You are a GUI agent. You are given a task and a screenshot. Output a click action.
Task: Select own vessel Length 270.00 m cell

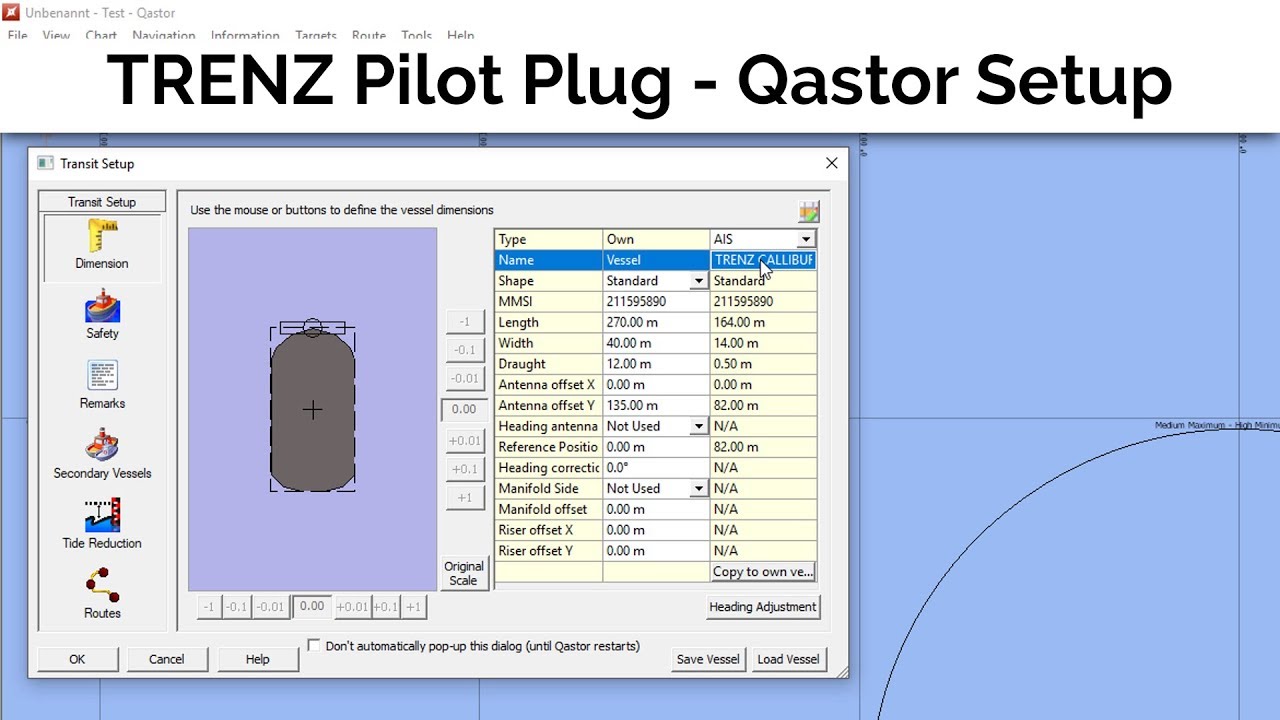pos(656,322)
